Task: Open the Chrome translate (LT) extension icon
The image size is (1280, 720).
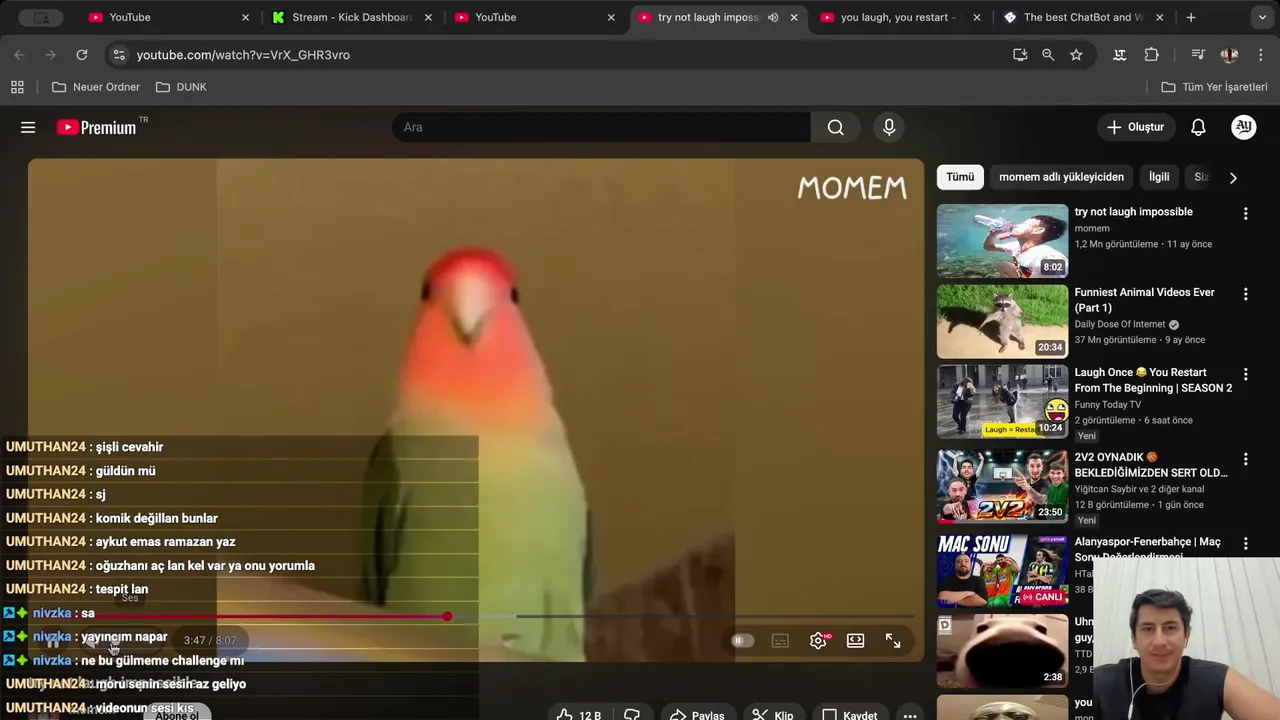Action: point(1120,55)
